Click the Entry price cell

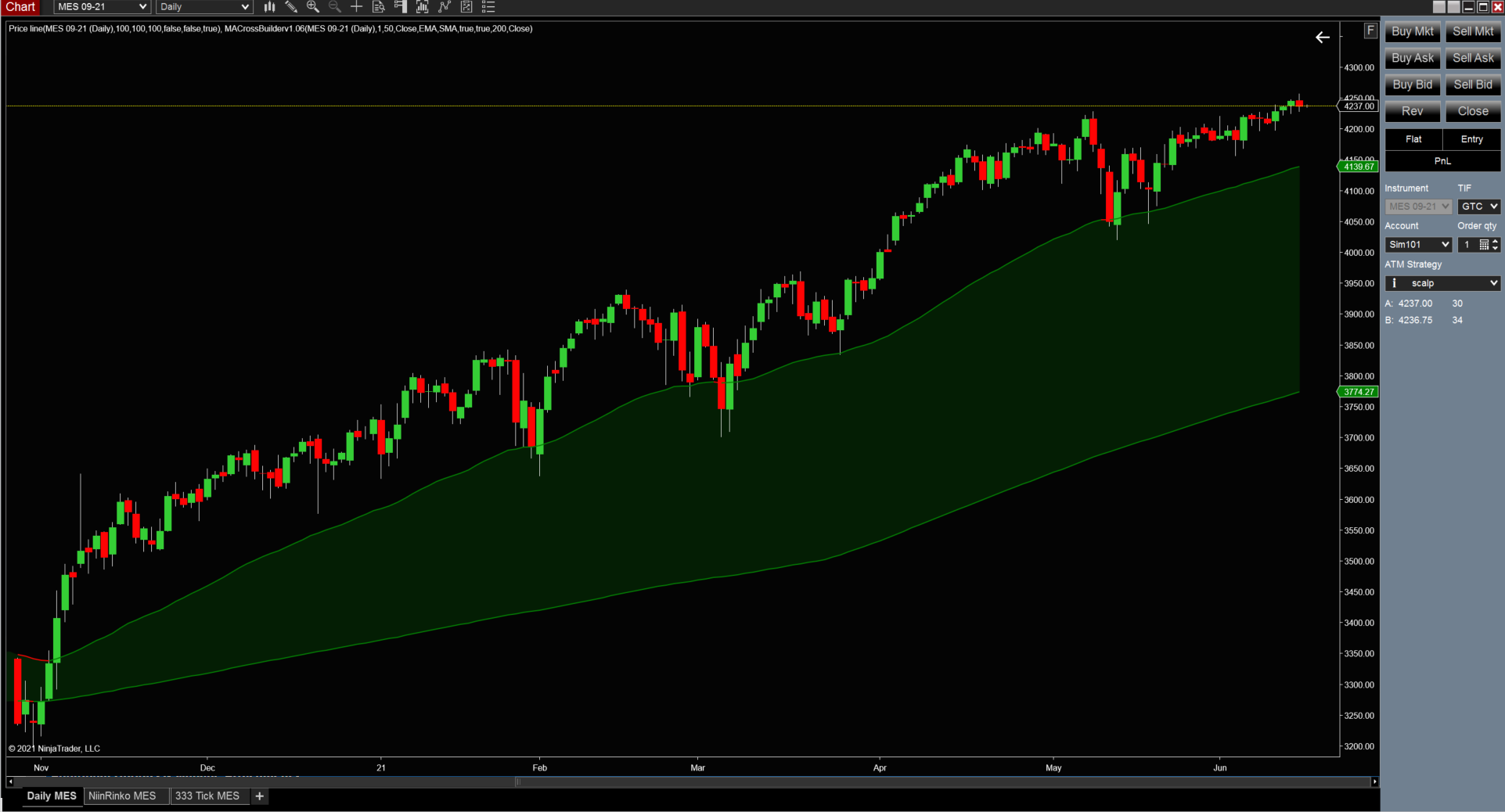[x=1471, y=139]
